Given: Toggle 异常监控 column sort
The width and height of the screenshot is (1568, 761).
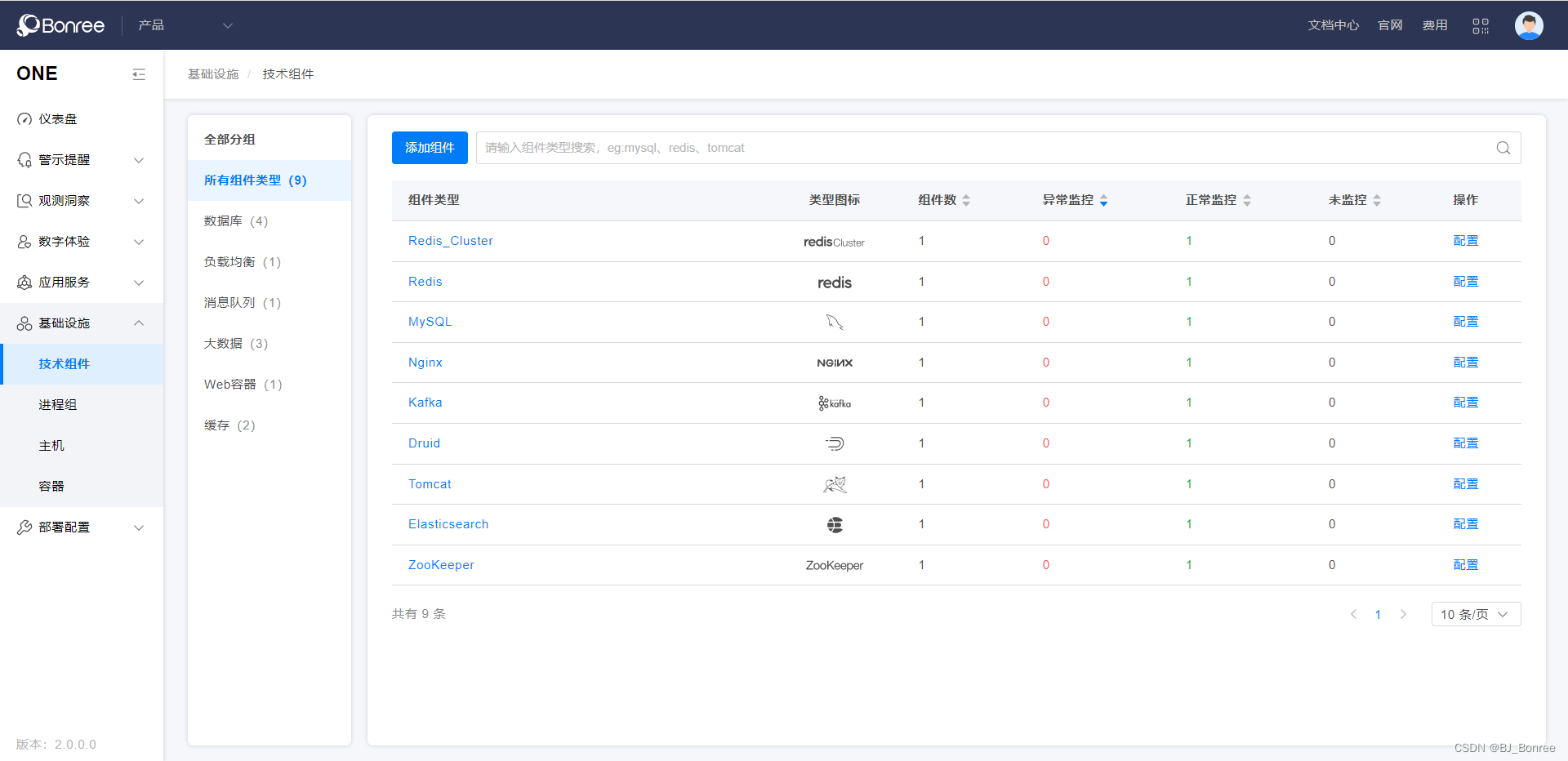Looking at the screenshot, I should 1104,200.
